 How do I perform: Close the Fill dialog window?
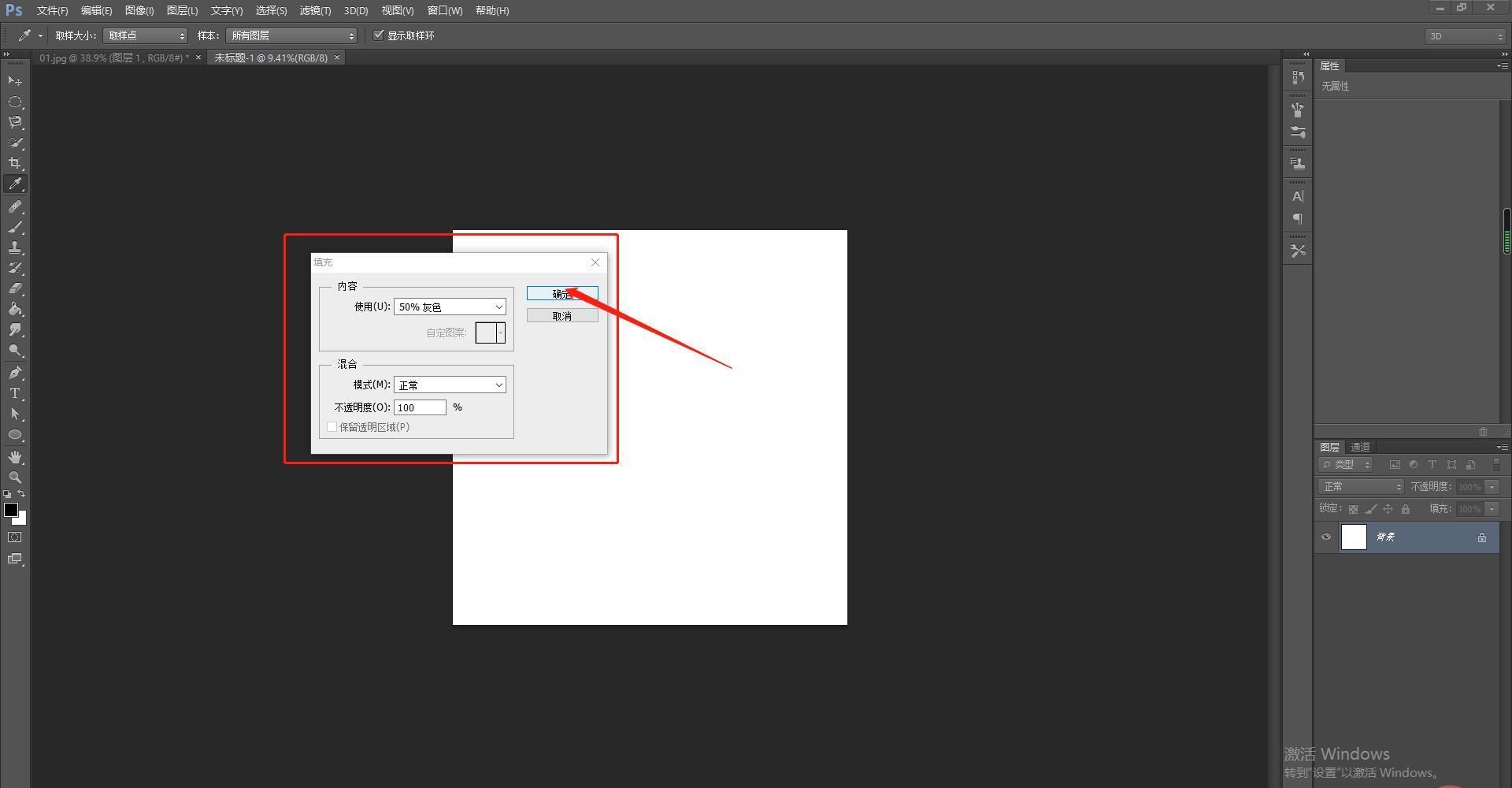click(x=595, y=262)
